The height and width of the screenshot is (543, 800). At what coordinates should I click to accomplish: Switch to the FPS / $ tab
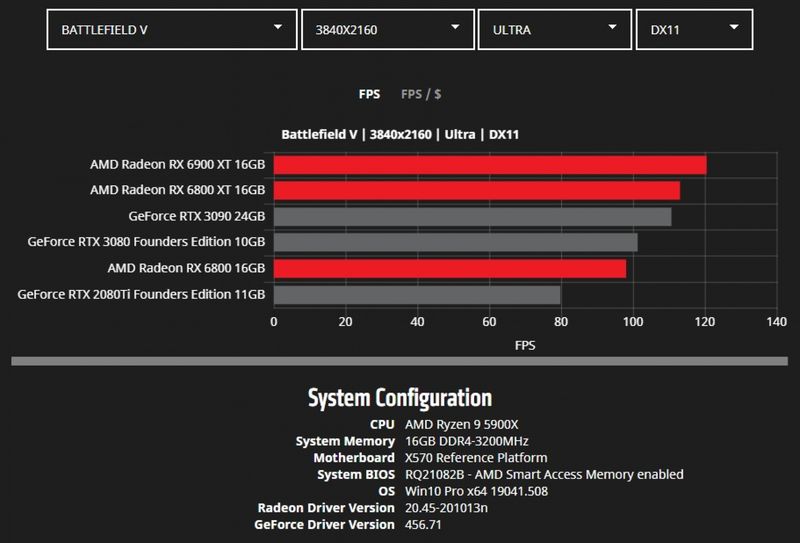(x=421, y=94)
